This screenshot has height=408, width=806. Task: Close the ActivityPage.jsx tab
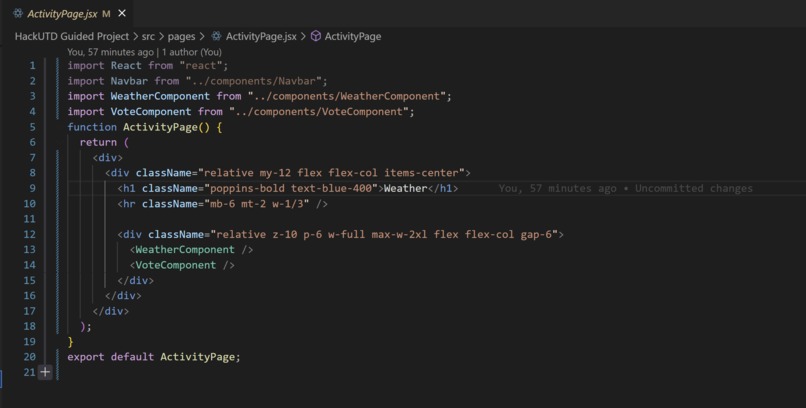[x=122, y=13]
